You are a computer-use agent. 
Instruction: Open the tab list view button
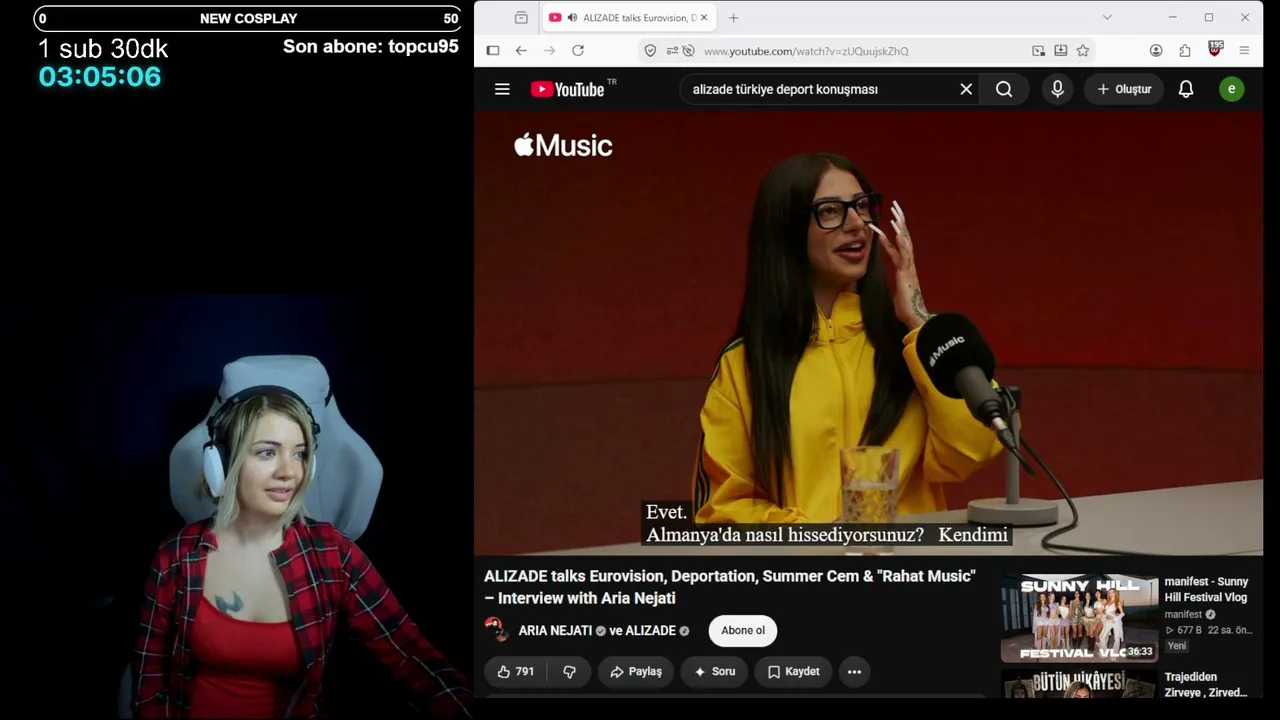coord(521,18)
